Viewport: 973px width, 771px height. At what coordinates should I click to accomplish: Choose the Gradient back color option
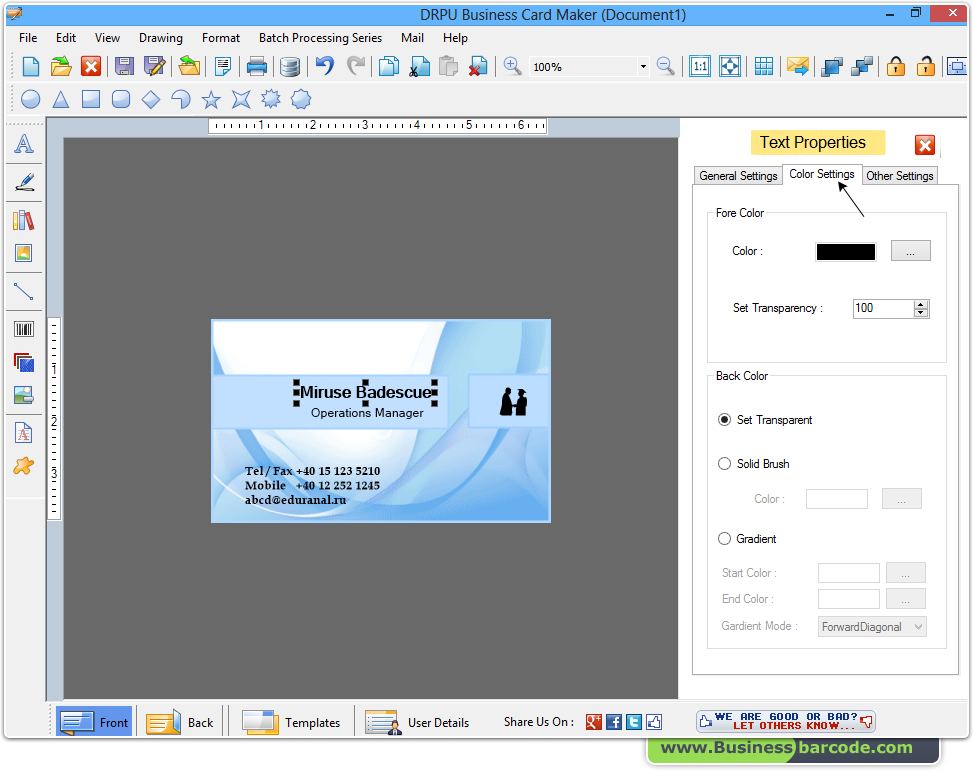point(724,538)
